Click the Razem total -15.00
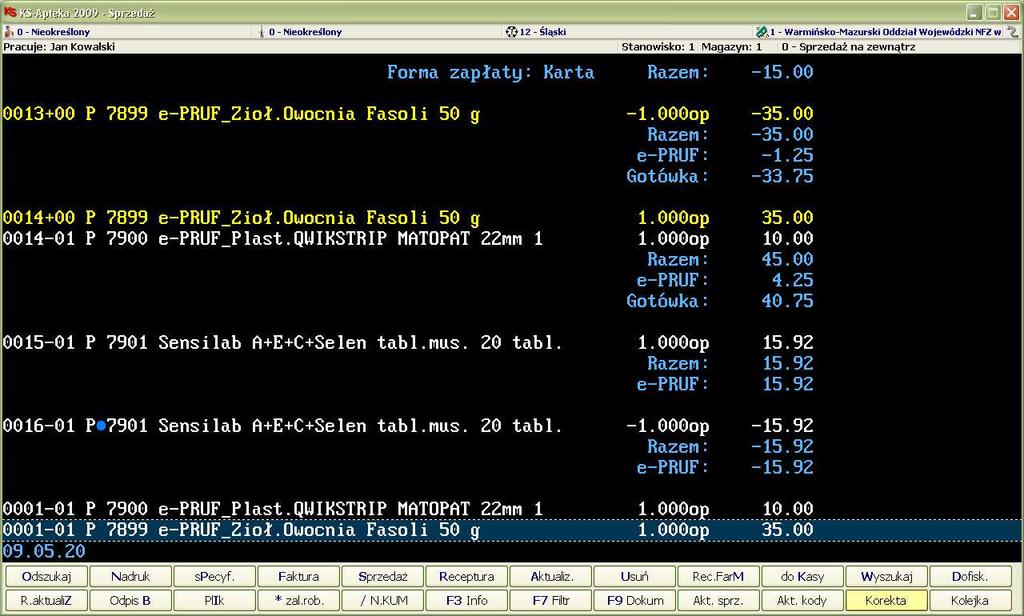This screenshot has width=1024, height=616. [782, 72]
